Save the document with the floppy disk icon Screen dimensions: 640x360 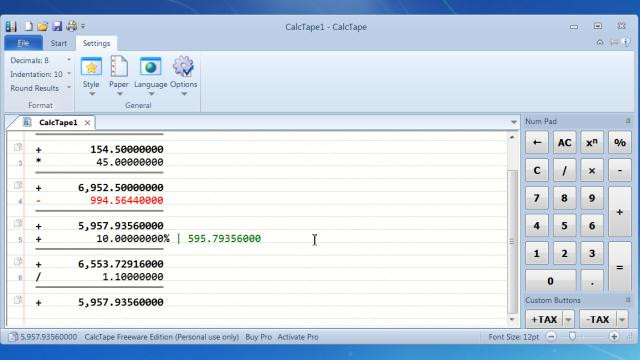57,27
